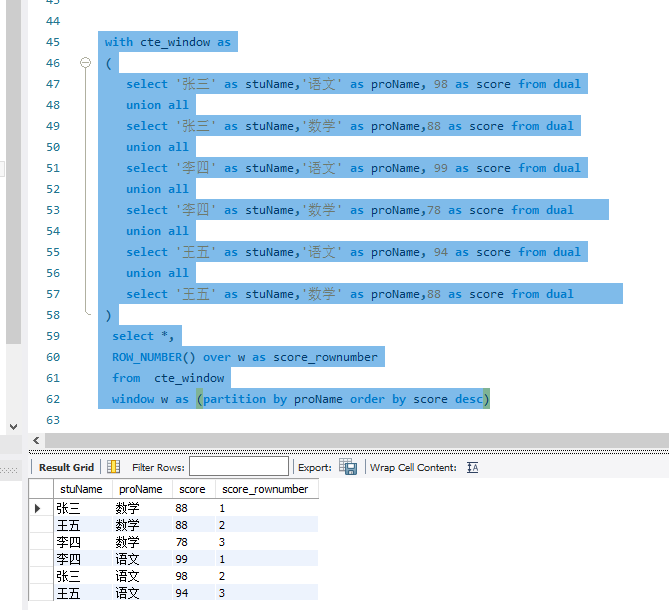669x610 pixels.
Task: Select cell 张三 in the first result row
Action: 83,508
